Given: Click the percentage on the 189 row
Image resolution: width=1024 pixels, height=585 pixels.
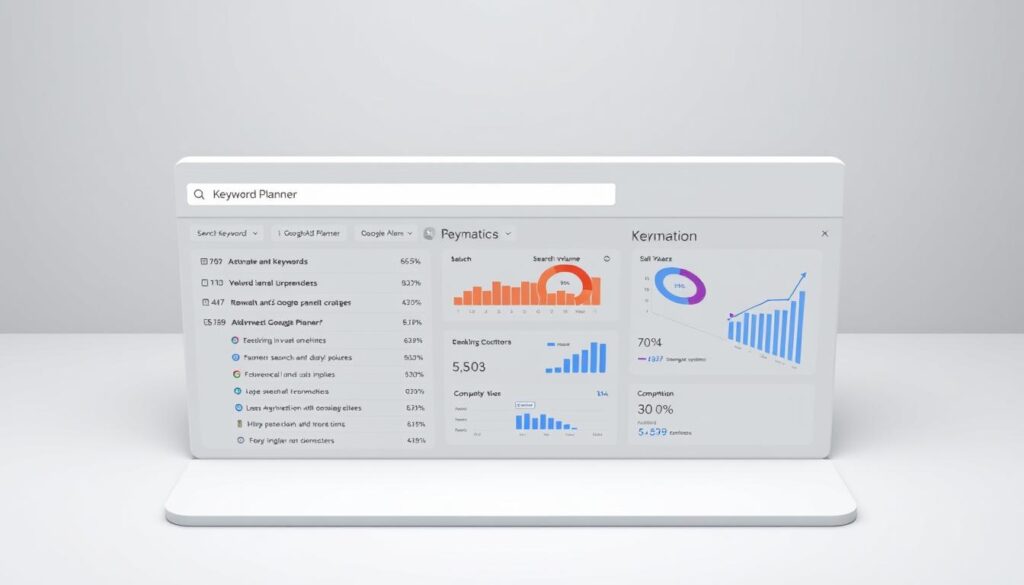Looking at the screenshot, I should coord(412,322).
